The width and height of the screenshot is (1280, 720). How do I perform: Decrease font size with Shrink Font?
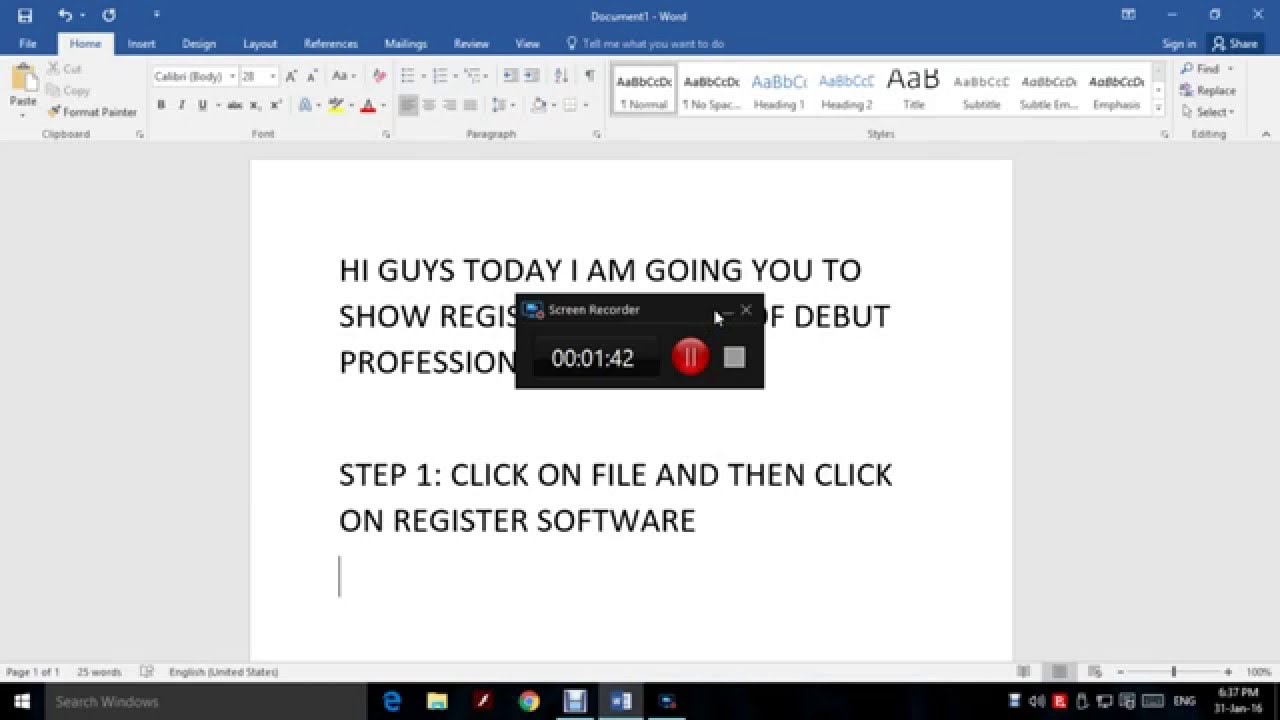pyautogui.click(x=311, y=76)
